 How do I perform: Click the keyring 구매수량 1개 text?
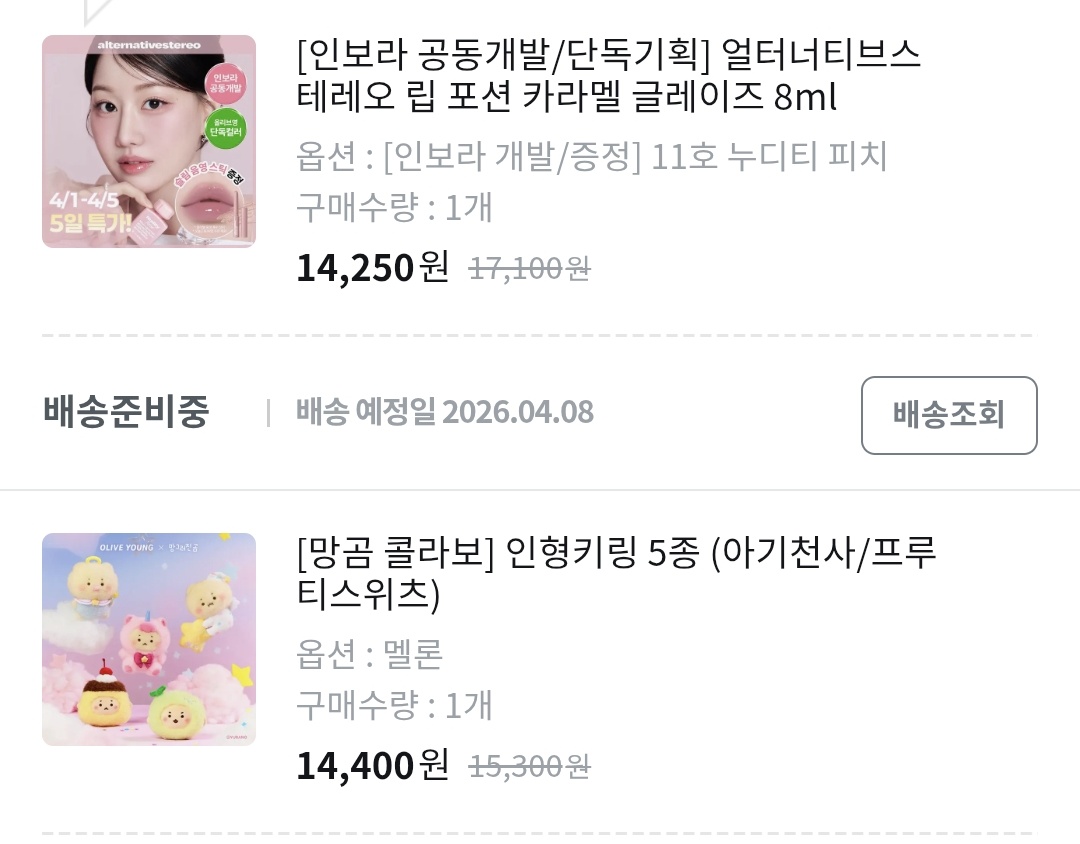(x=394, y=706)
